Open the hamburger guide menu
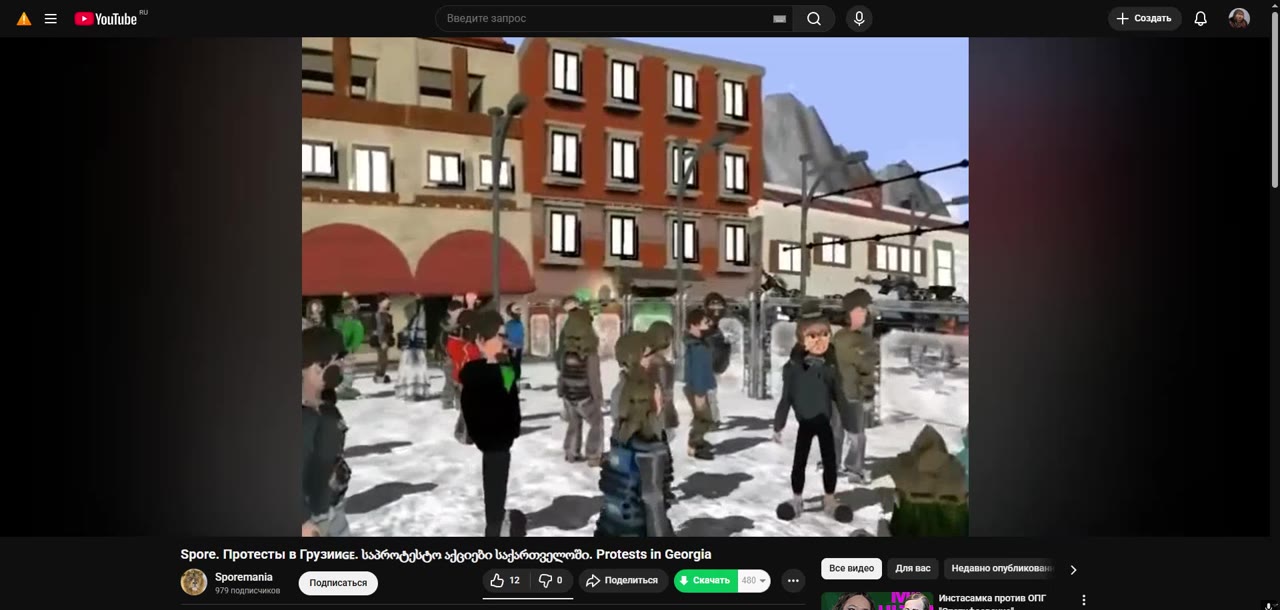 (51, 19)
